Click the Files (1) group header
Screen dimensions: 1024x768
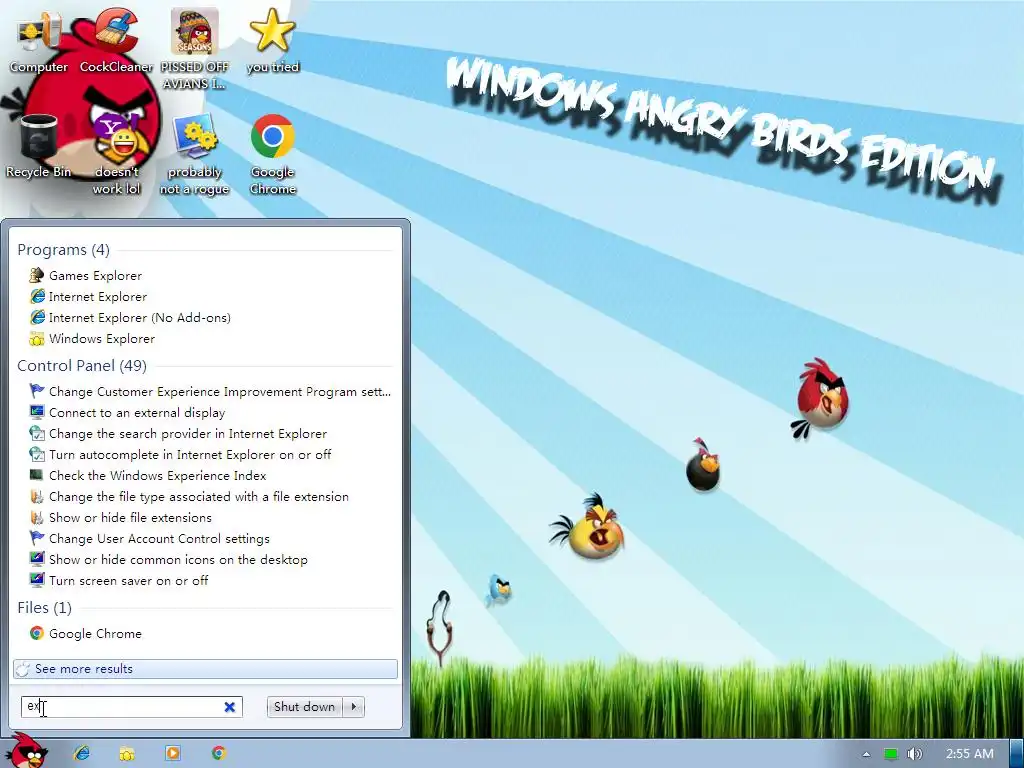(44, 608)
